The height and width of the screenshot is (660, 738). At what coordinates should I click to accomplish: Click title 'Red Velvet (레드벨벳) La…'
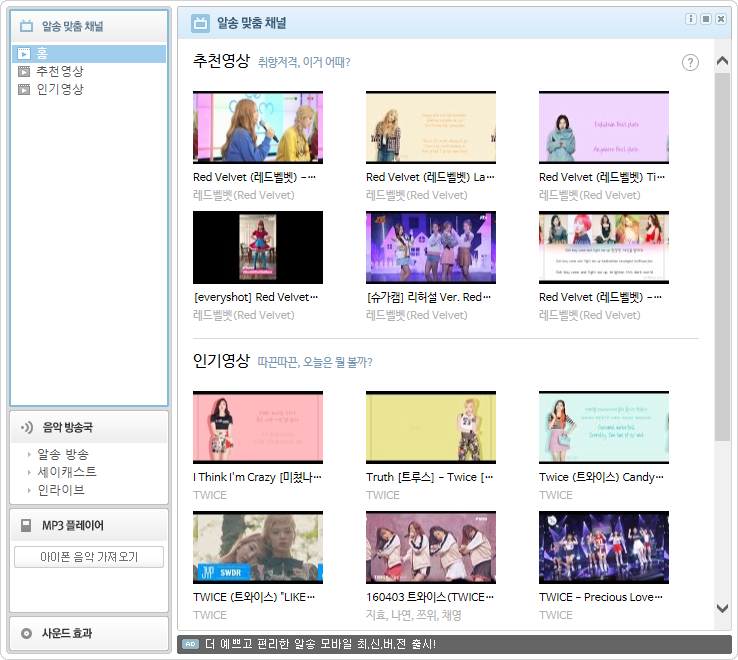(x=430, y=177)
